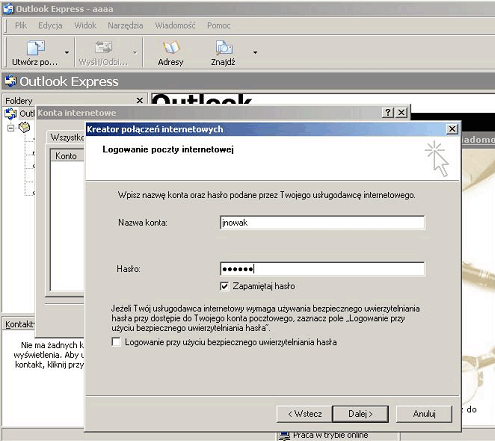Open the Plik menu
Screen dimensions: 495x441
(x=21, y=25)
